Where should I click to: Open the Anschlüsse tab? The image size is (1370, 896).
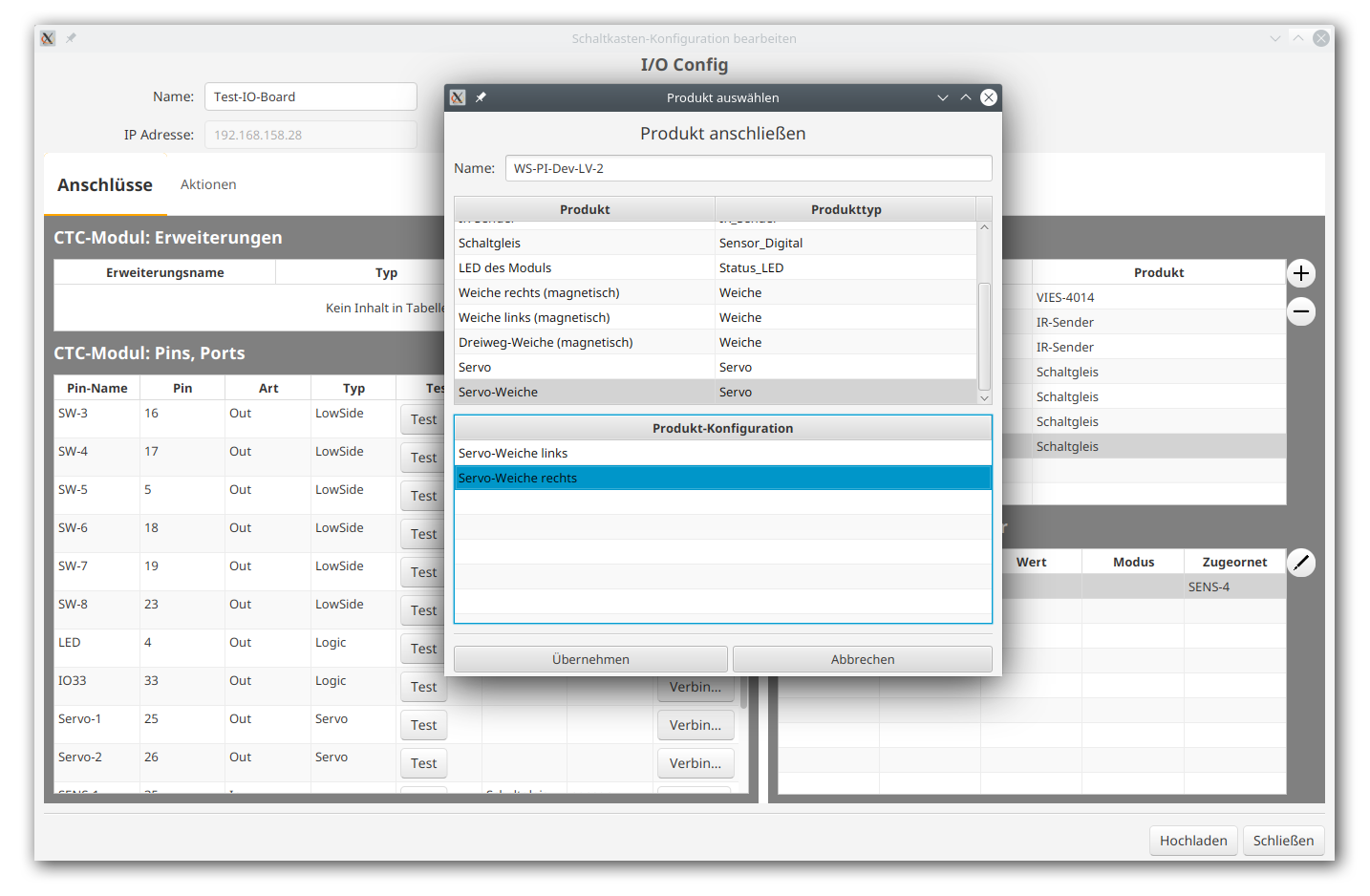(105, 184)
